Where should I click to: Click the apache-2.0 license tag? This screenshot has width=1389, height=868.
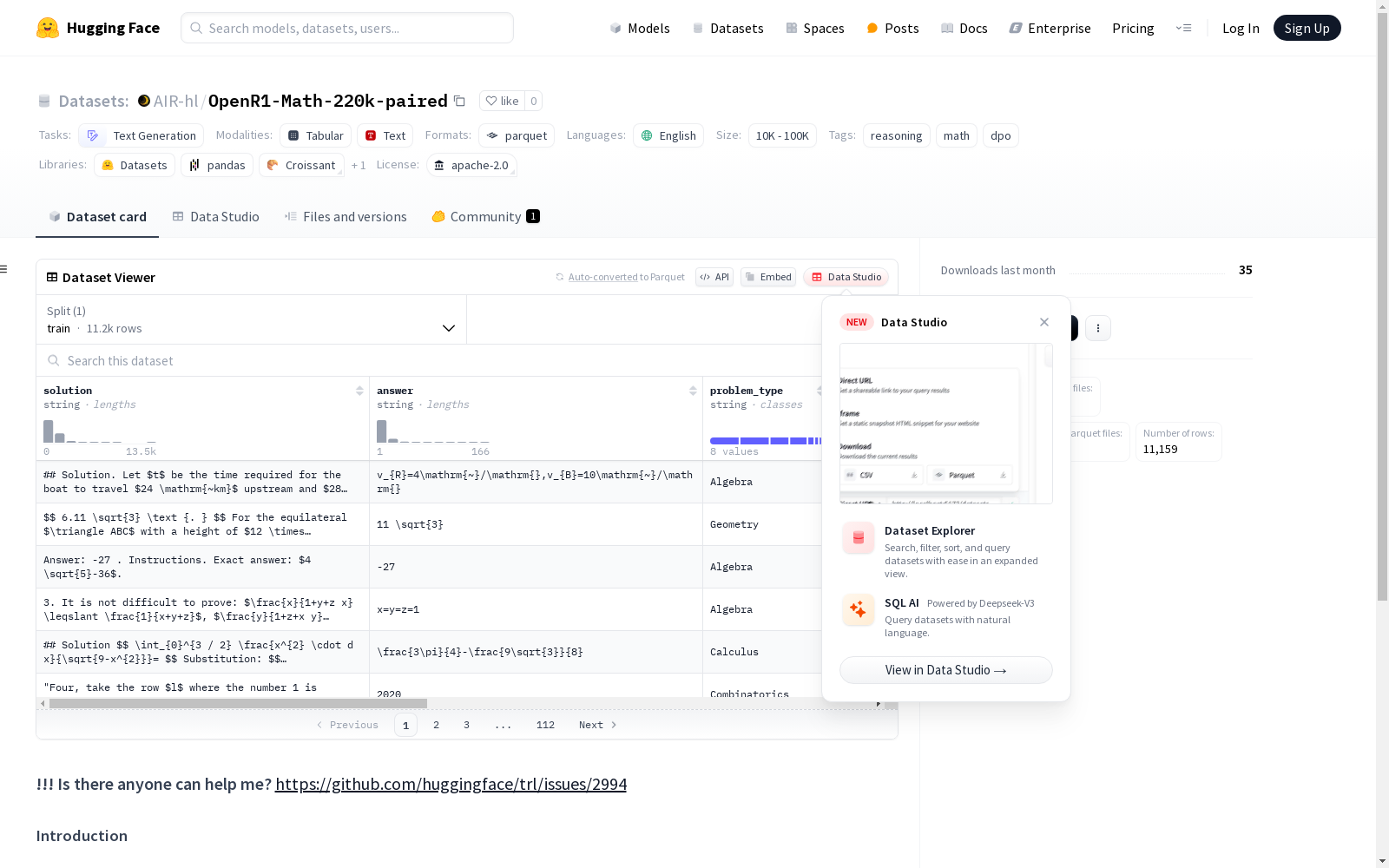pyautogui.click(x=471, y=165)
